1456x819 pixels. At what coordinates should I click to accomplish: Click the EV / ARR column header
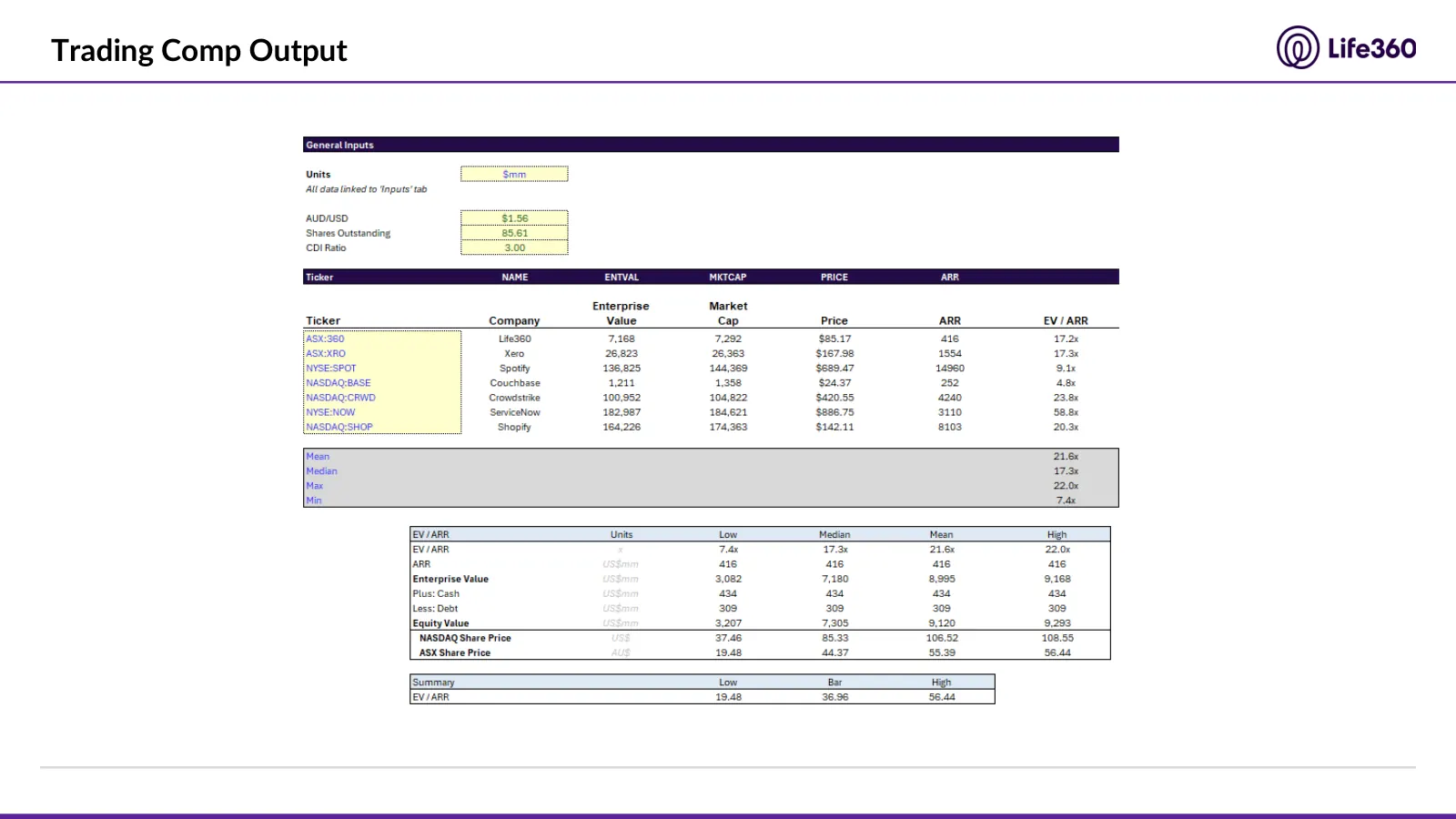(1066, 321)
